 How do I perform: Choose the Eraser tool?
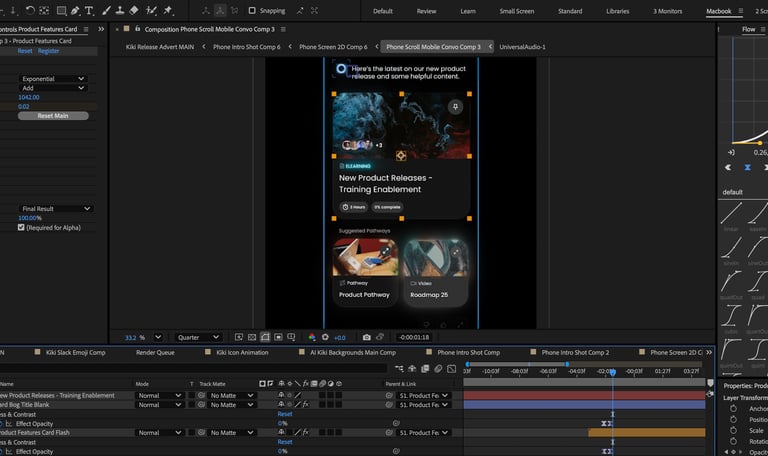[x=133, y=10]
